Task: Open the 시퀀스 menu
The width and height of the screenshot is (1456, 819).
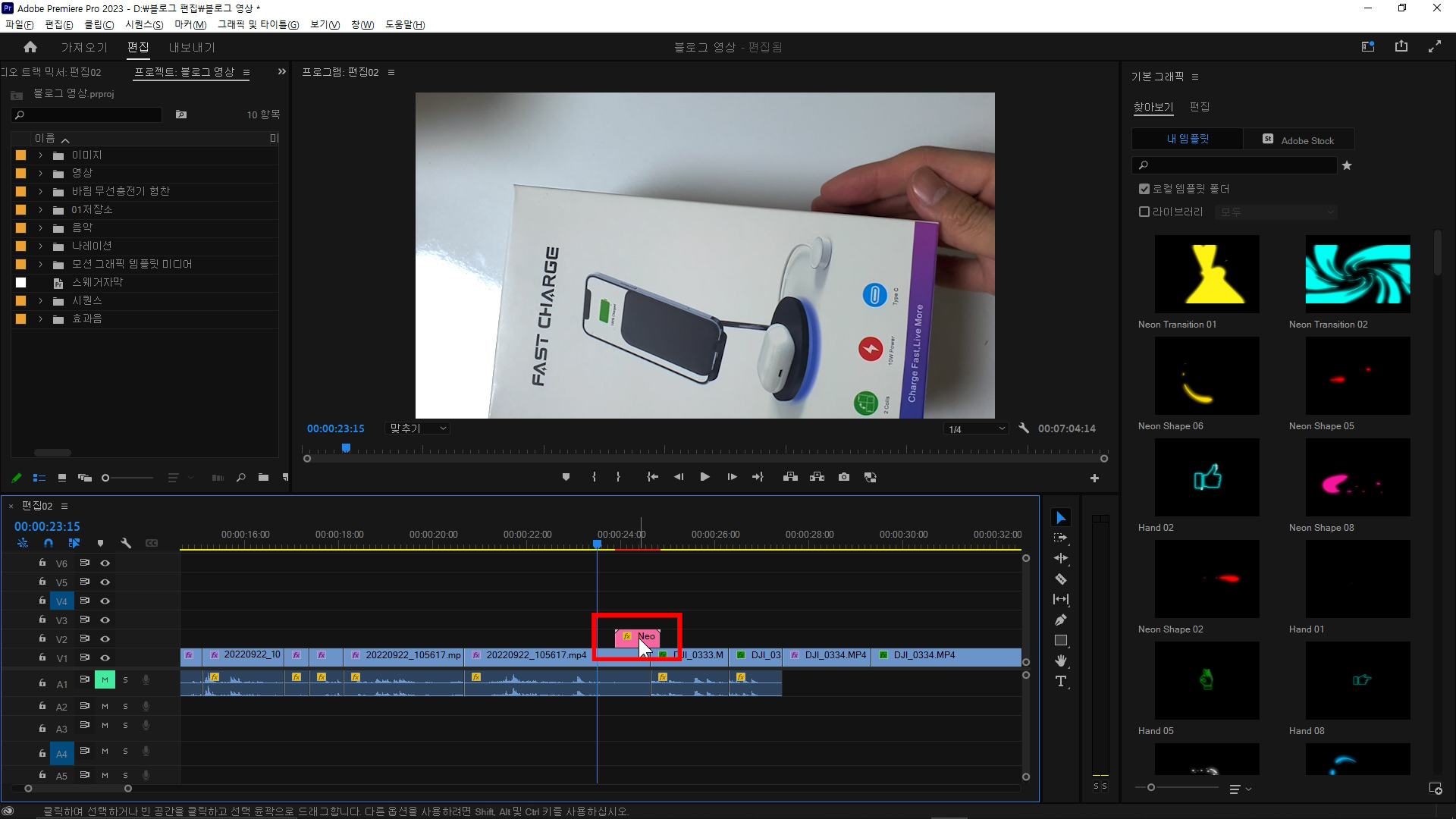Action: tap(144, 24)
